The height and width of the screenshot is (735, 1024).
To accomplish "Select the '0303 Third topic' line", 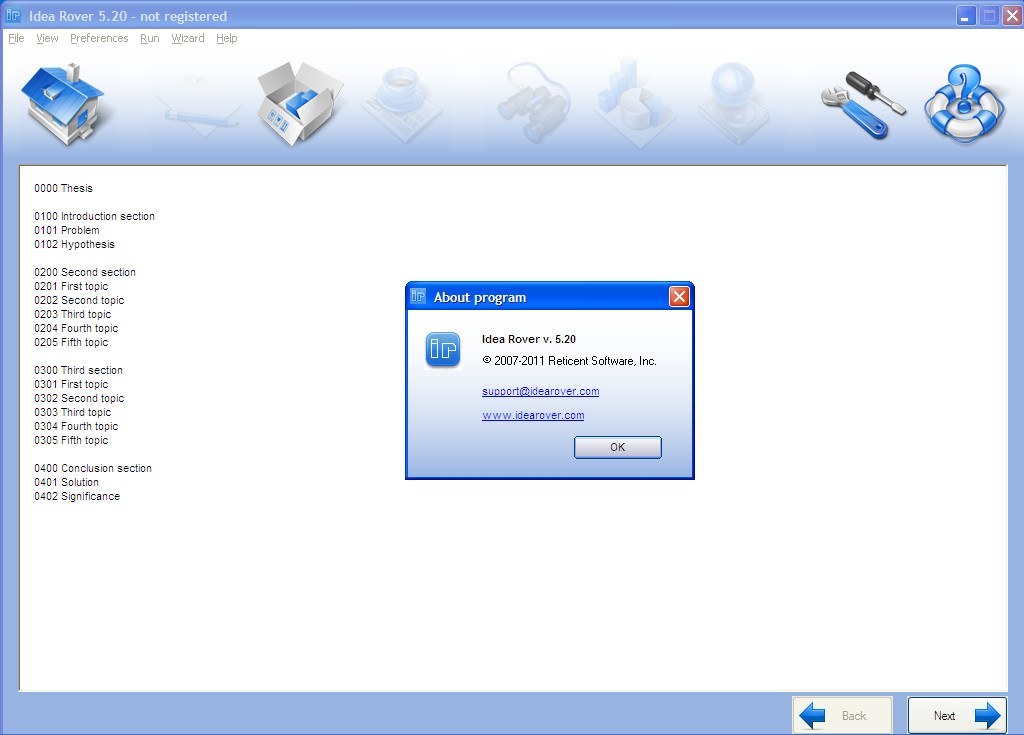I will point(72,412).
